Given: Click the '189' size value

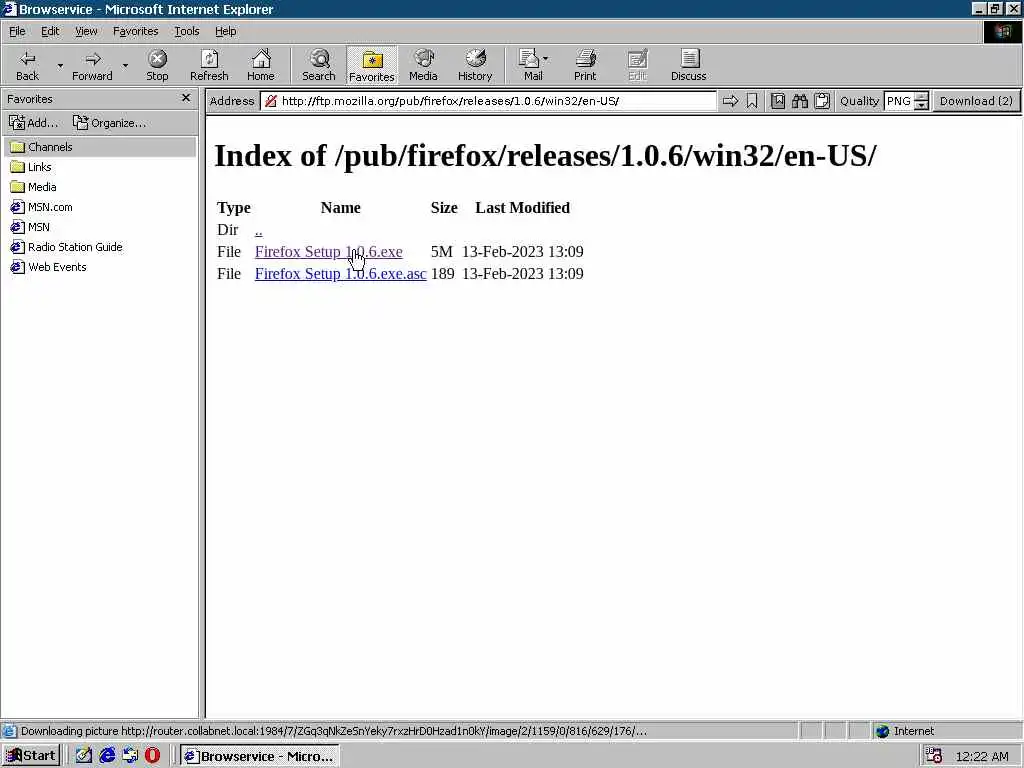Looking at the screenshot, I should (442, 274).
